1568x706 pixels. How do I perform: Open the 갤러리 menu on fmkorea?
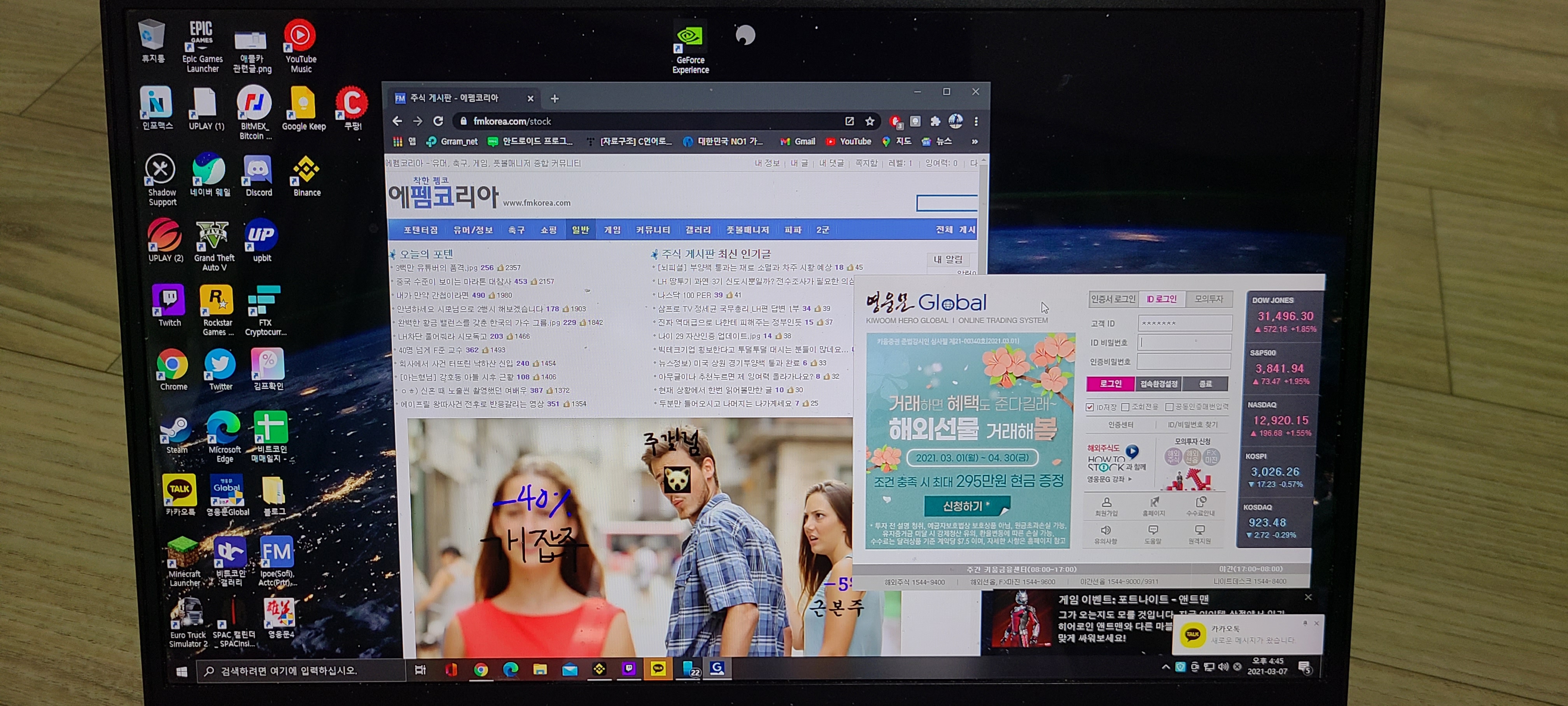tap(698, 230)
